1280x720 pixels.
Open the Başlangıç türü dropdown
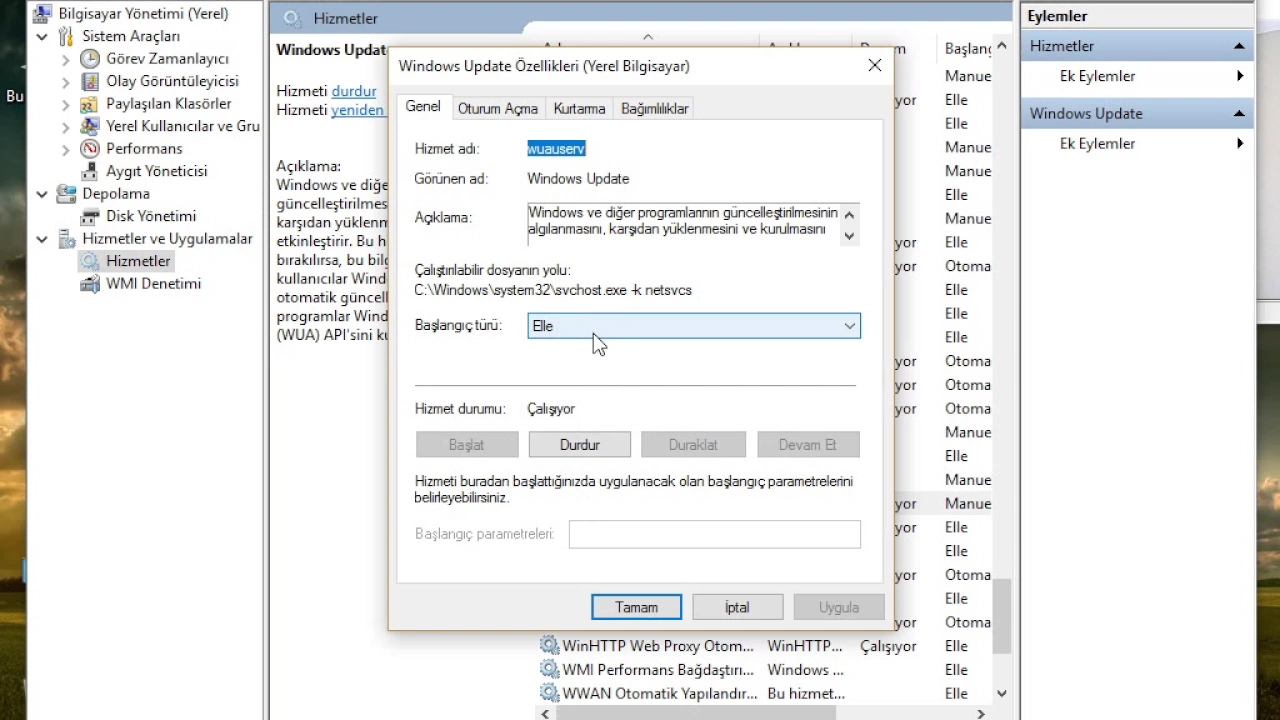pos(694,326)
